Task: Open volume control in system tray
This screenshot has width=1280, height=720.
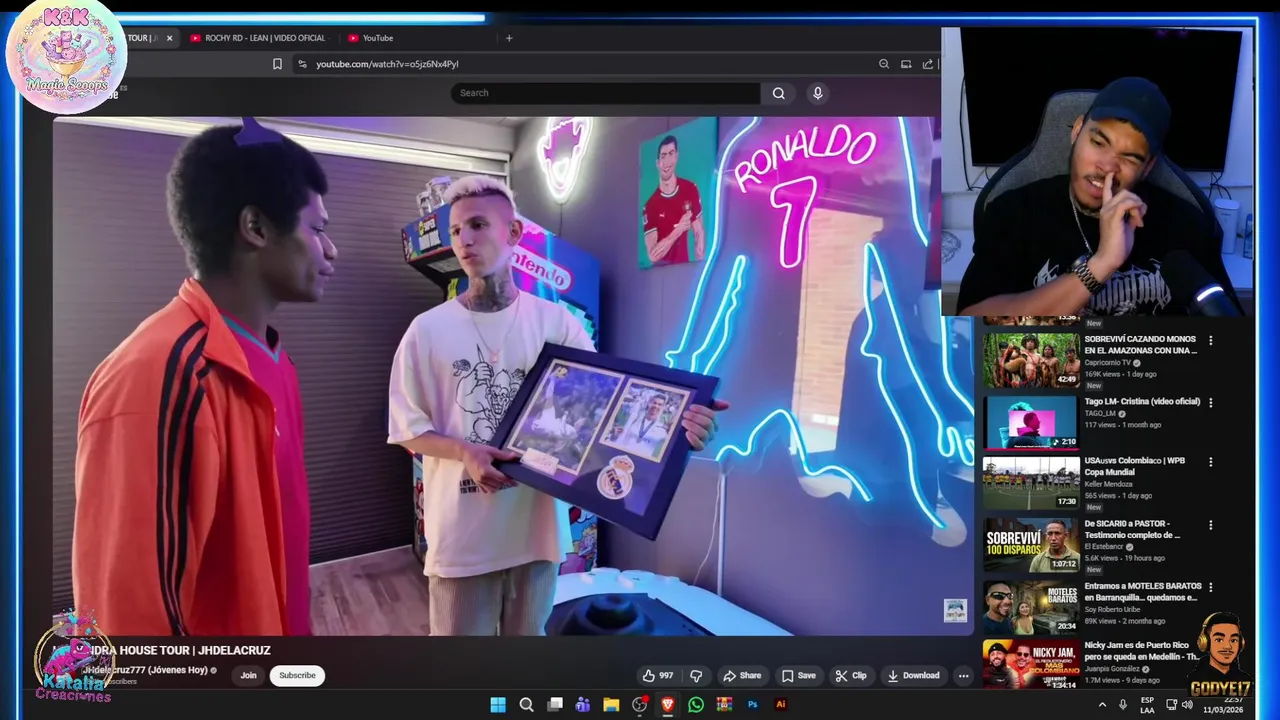Action: pyautogui.click(x=1187, y=705)
